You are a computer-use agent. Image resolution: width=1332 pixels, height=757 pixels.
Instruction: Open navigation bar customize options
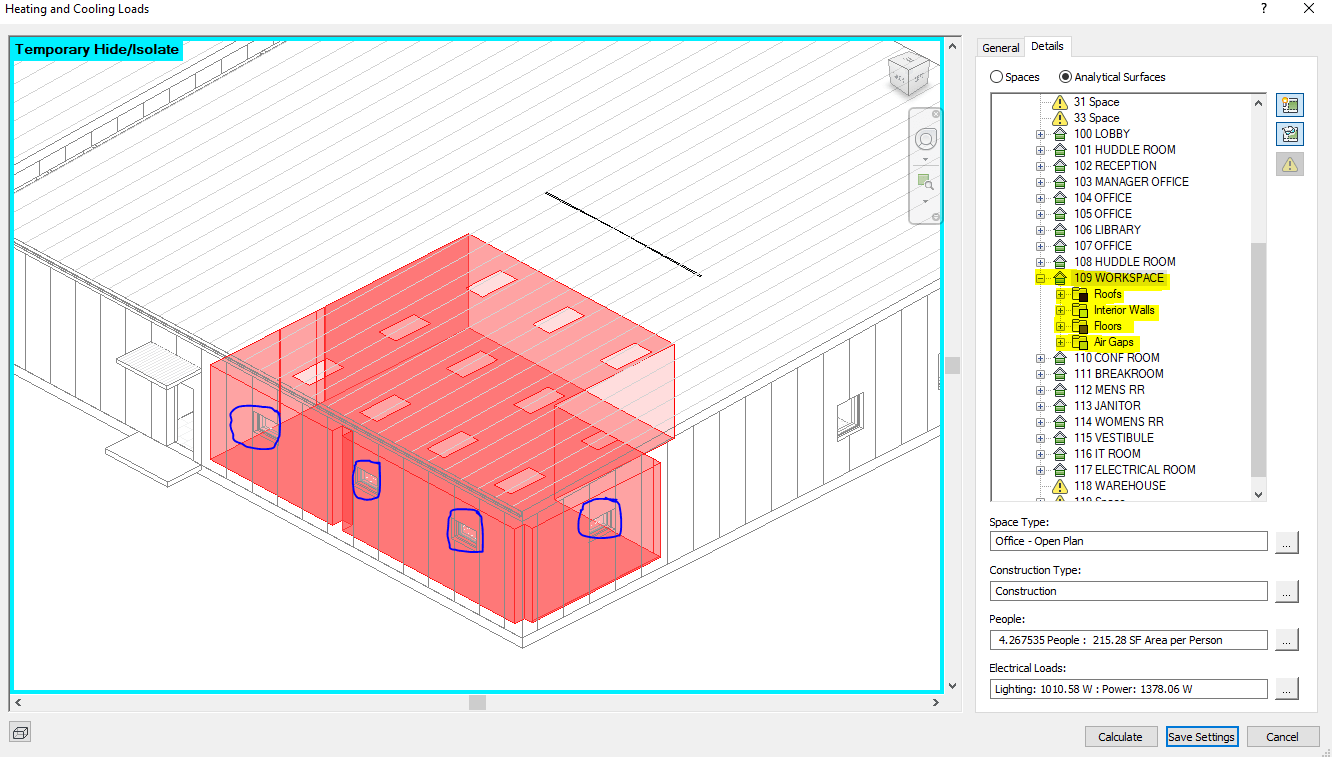936,217
